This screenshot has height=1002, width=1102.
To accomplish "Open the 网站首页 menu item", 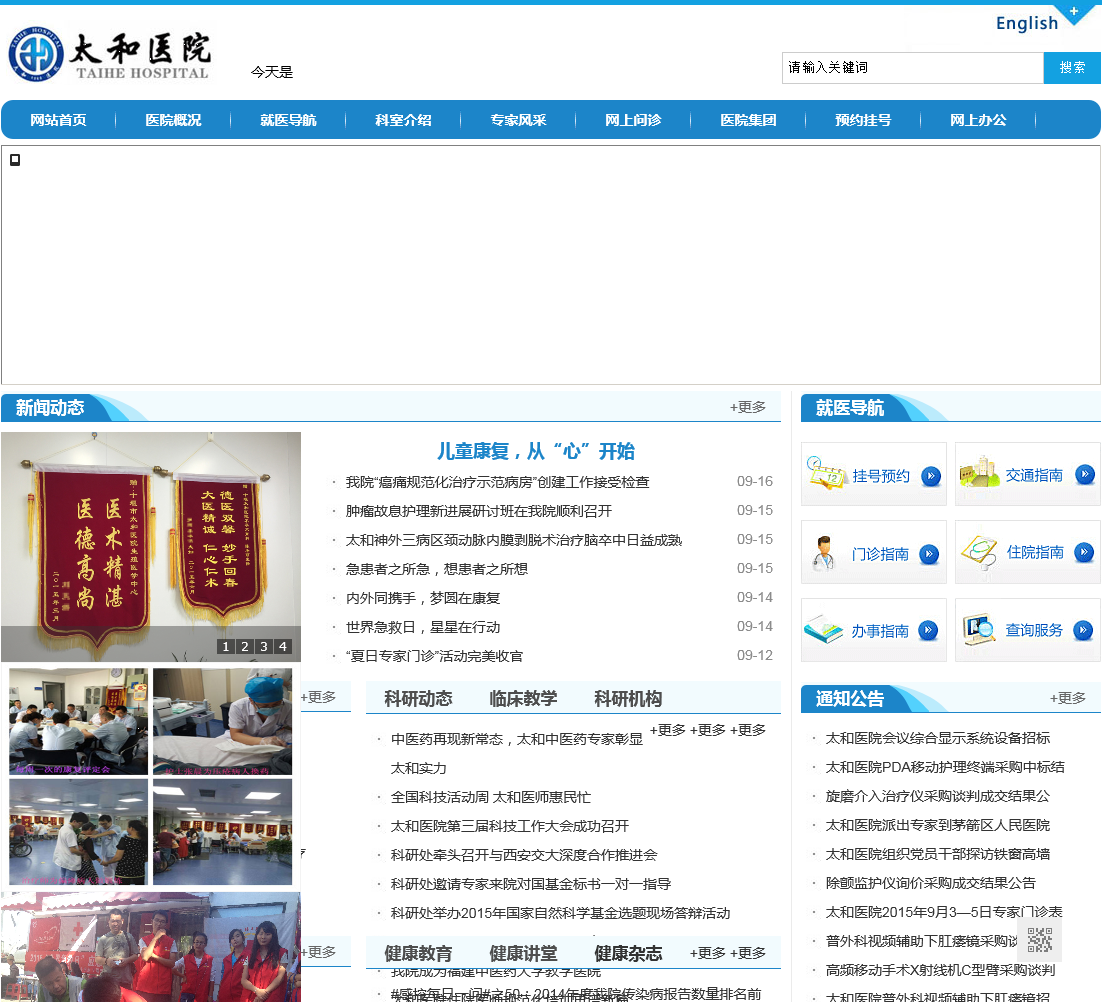I will [x=58, y=120].
